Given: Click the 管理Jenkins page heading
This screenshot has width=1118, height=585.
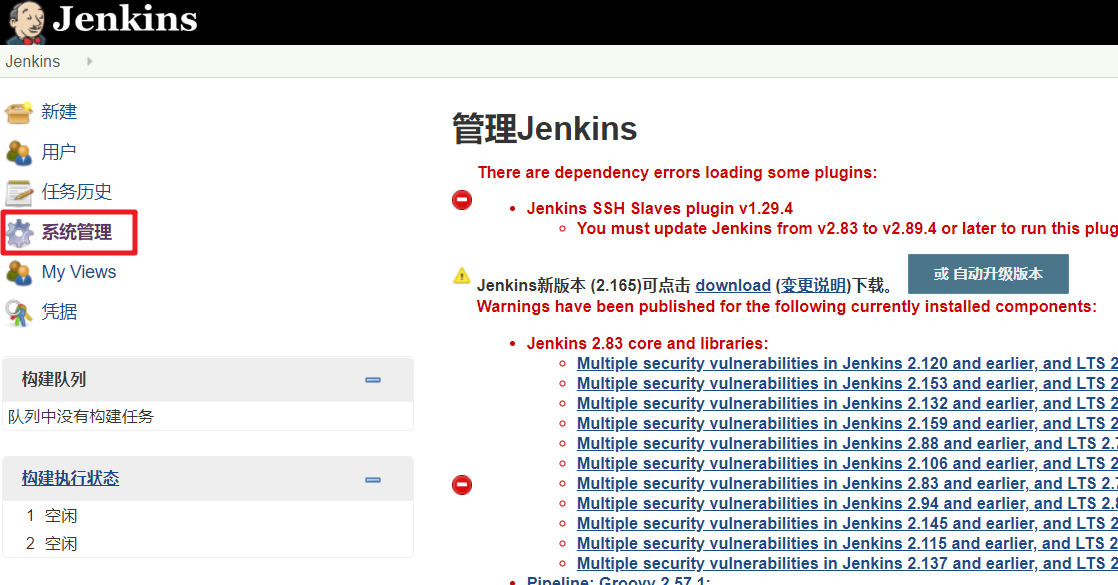Looking at the screenshot, I should pyautogui.click(x=545, y=129).
